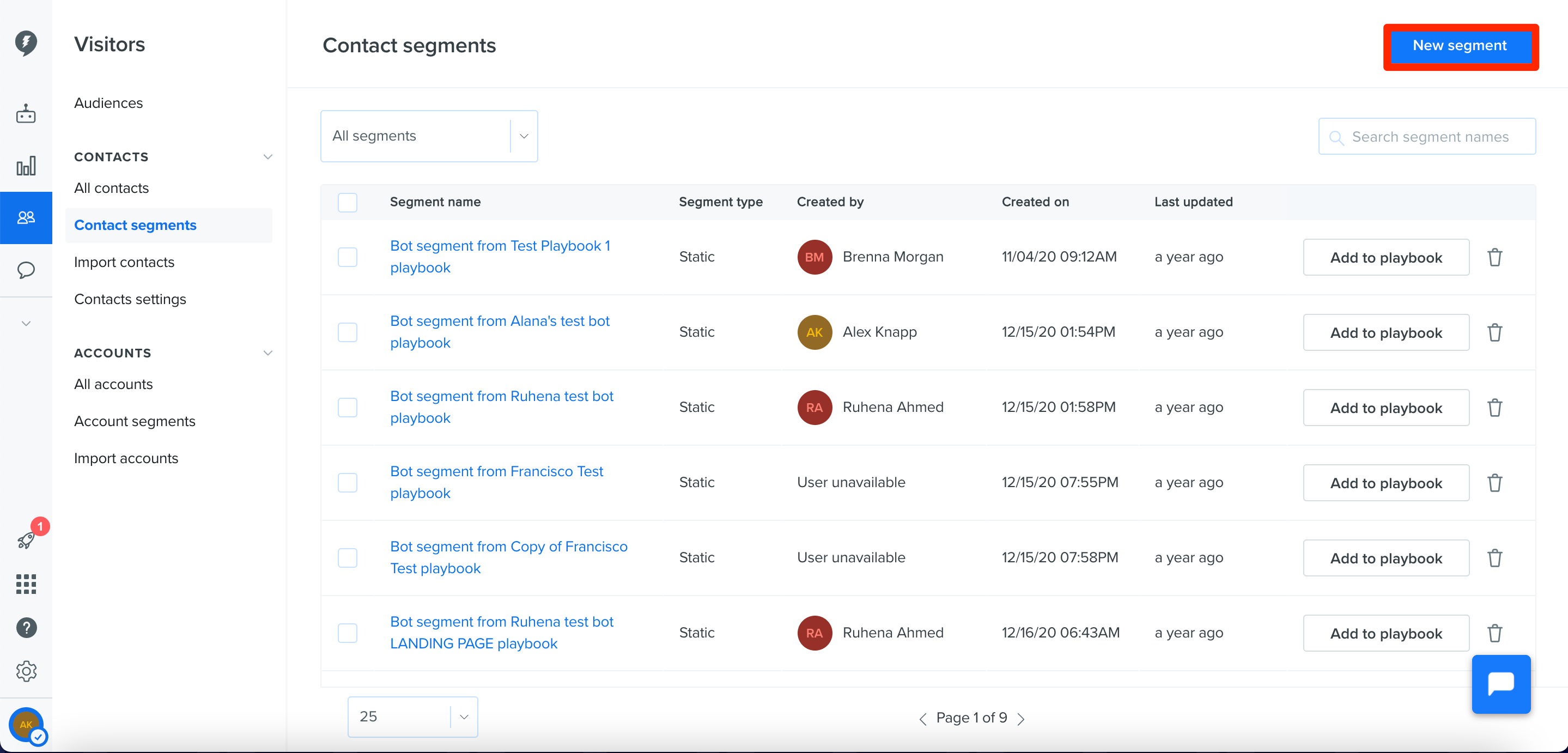1568x753 pixels.
Task: Go to next page arrow
Action: (1022, 719)
